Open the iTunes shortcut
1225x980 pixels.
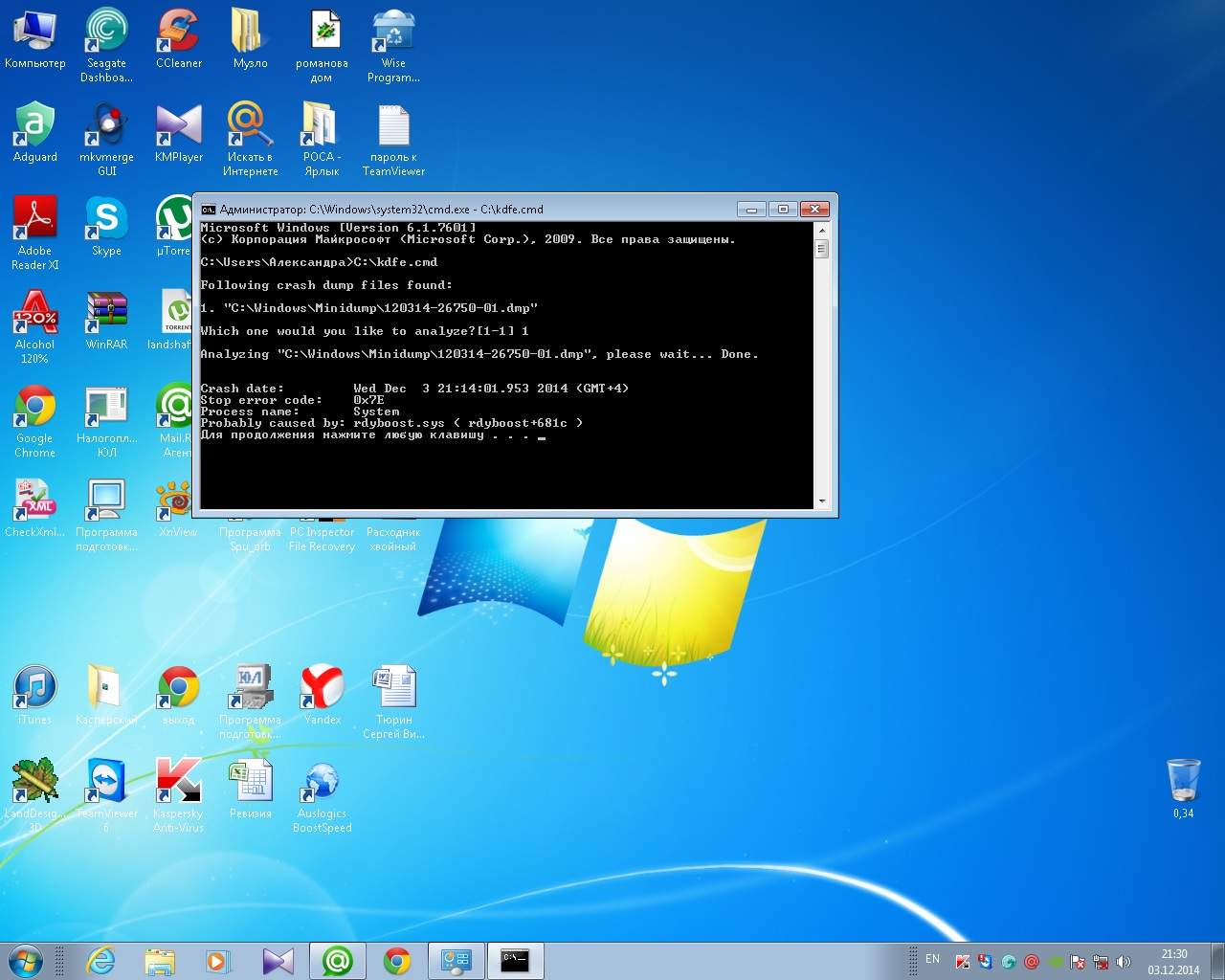34,695
